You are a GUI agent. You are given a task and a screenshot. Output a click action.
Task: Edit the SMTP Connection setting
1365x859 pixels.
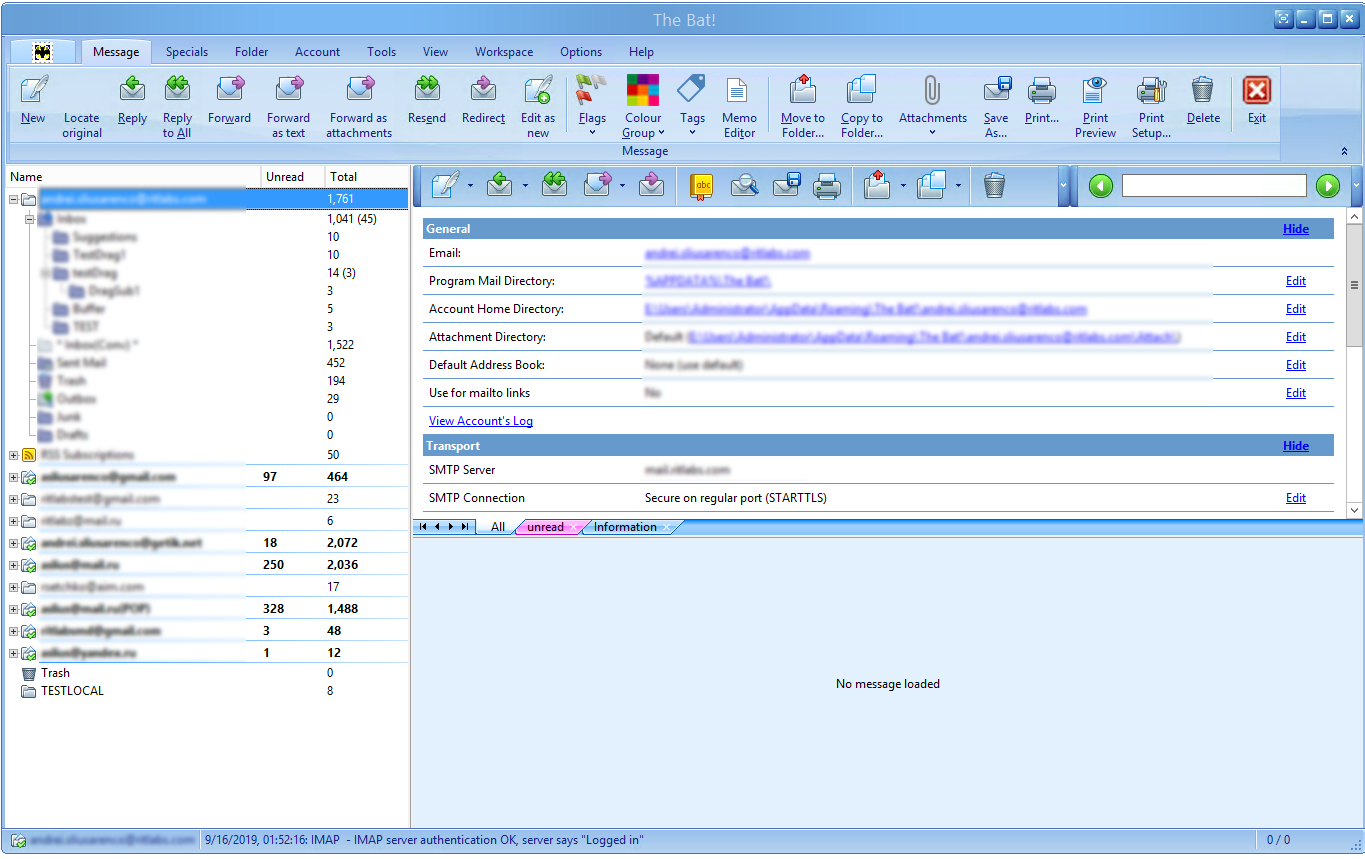coord(1296,498)
